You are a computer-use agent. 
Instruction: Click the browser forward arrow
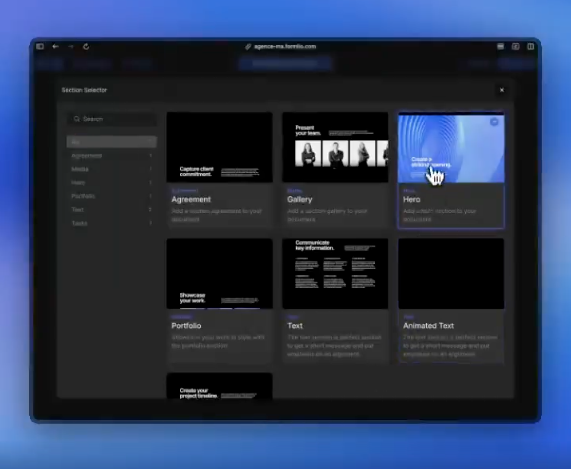coord(71,46)
